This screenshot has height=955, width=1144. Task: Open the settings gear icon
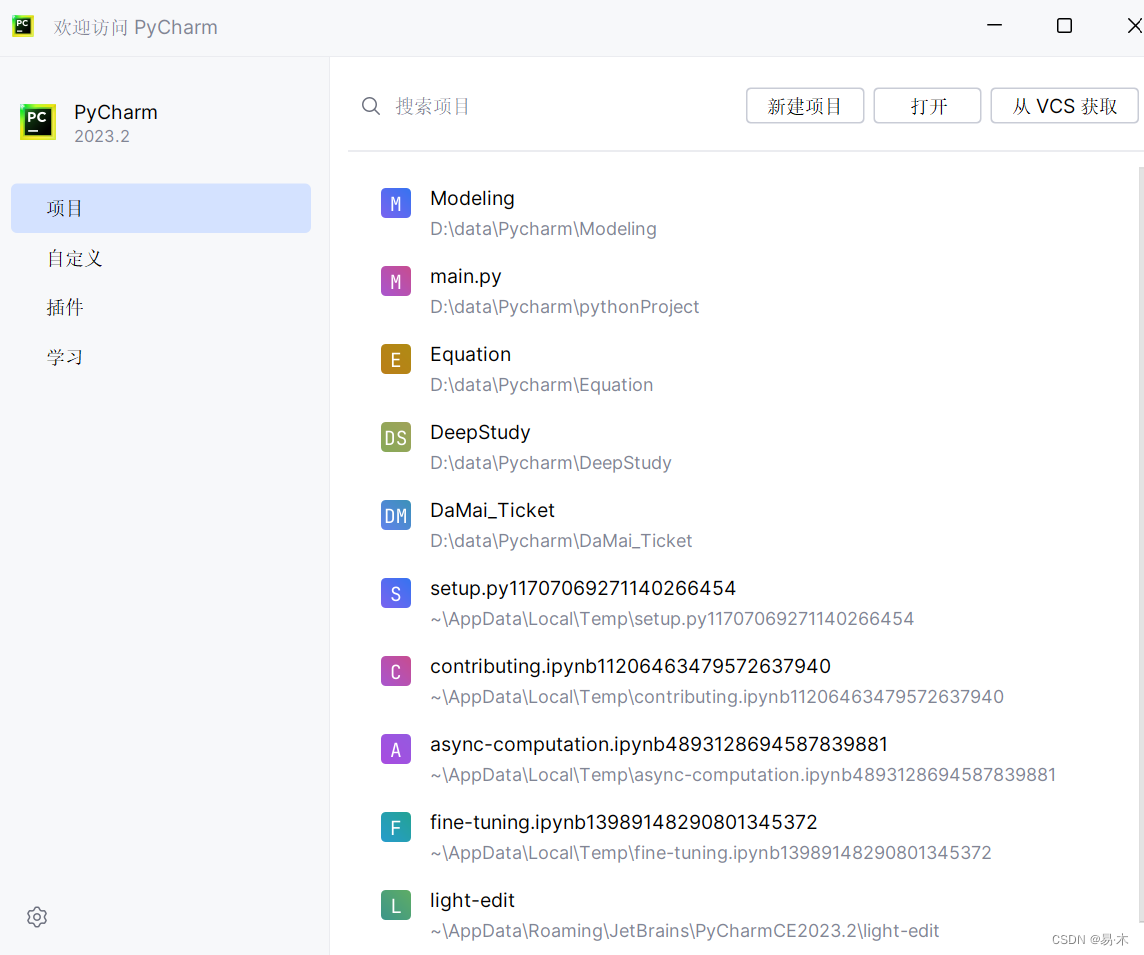pyautogui.click(x=36, y=917)
